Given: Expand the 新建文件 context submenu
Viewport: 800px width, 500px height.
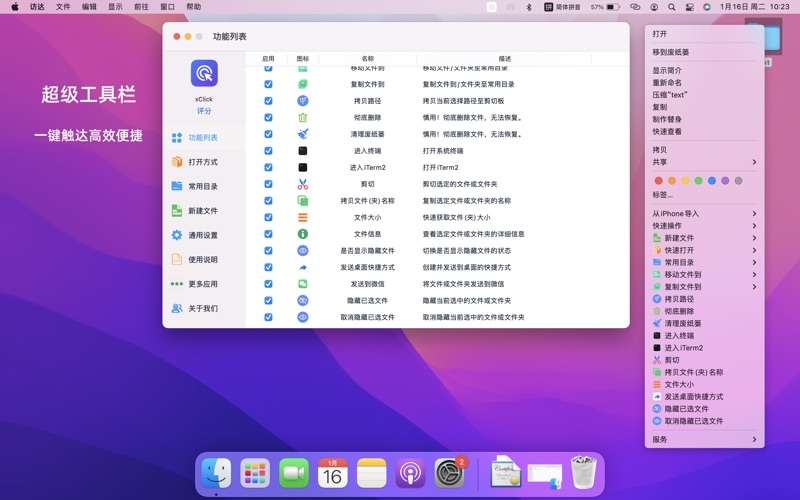Looking at the screenshot, I should tap(704, 238).
